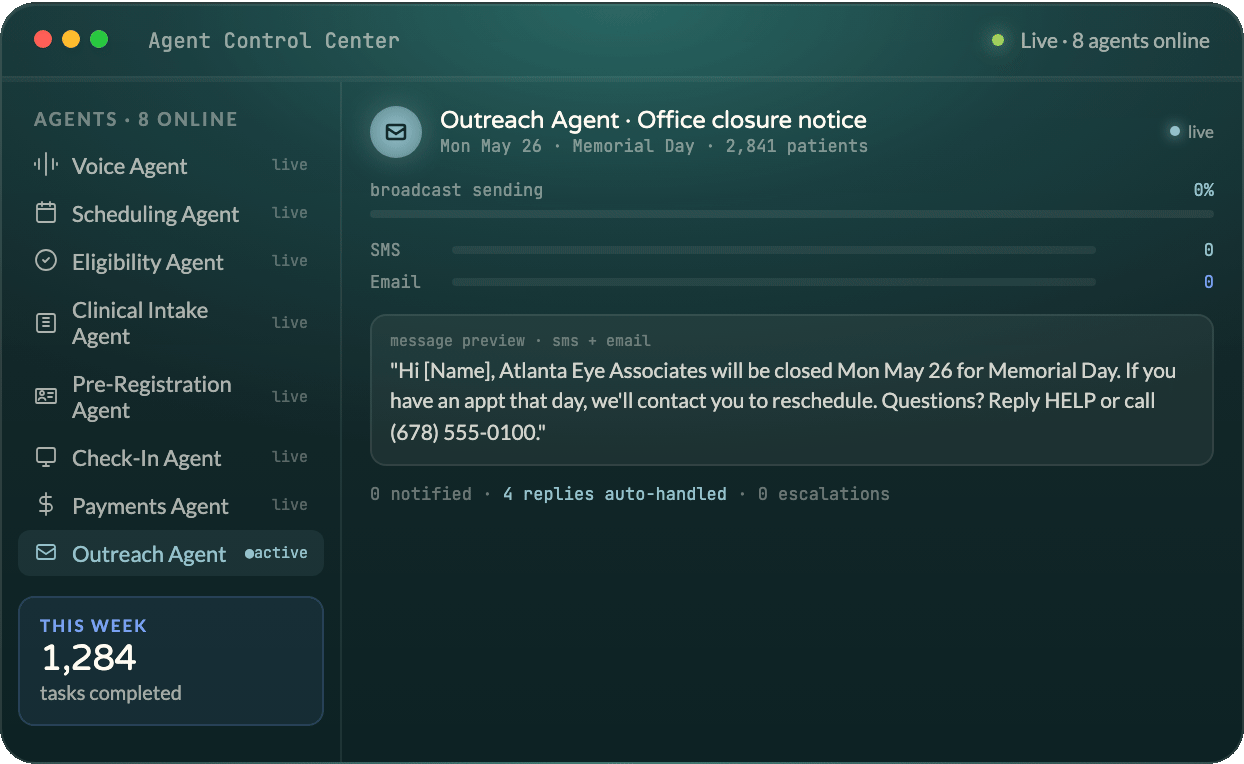Screen dimensions: 1244x764
Task: Select the Payments Agent item
Action: pyautogui.click(x=171, y=506)
